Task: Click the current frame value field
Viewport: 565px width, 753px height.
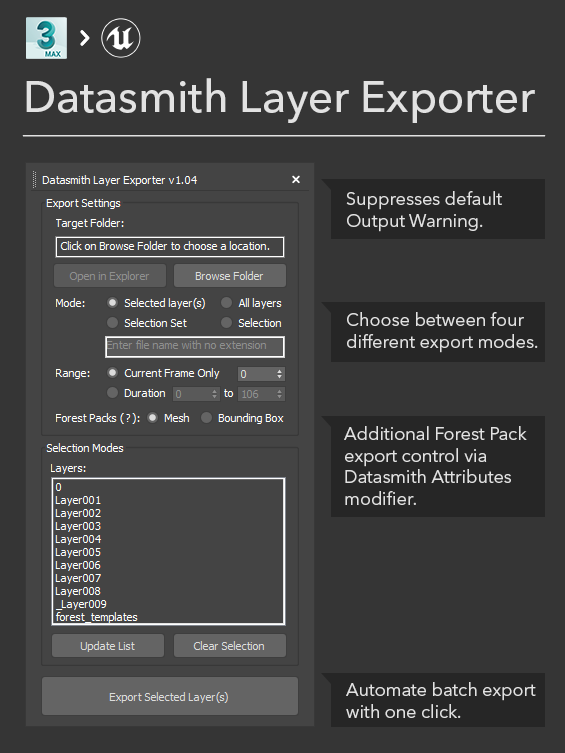Action: (x=256, y=374)
